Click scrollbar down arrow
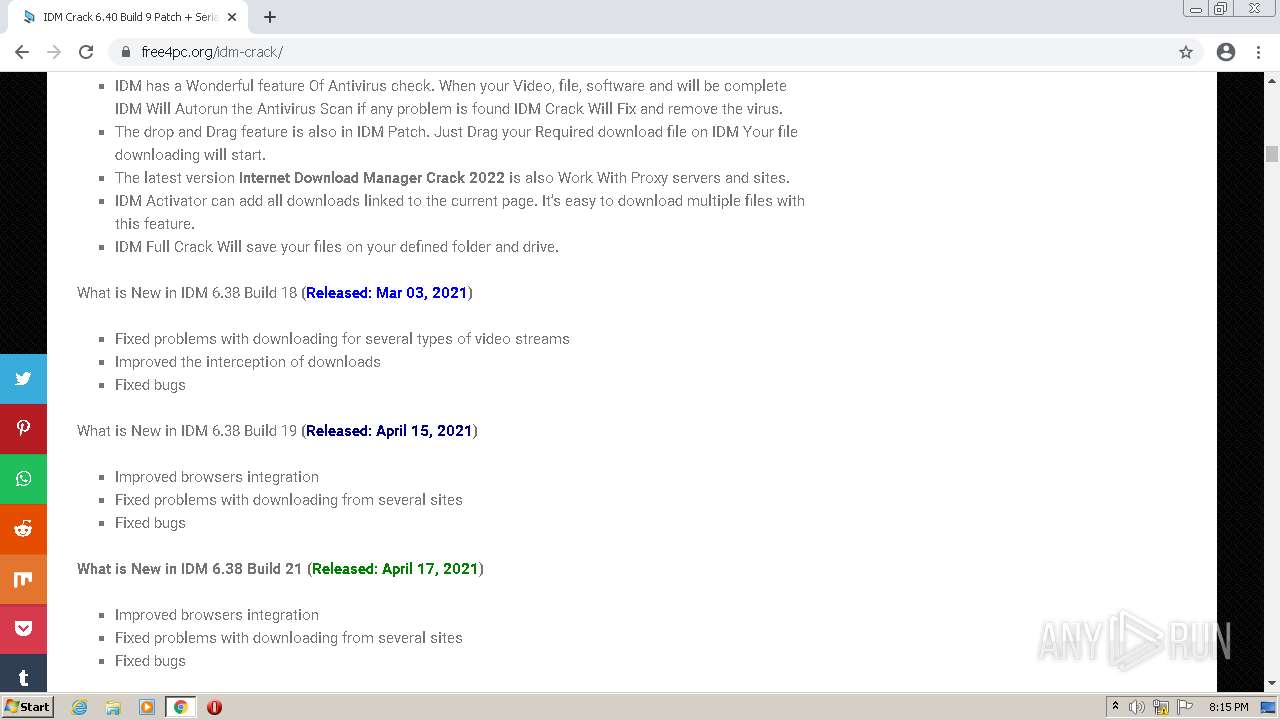 1272,684
